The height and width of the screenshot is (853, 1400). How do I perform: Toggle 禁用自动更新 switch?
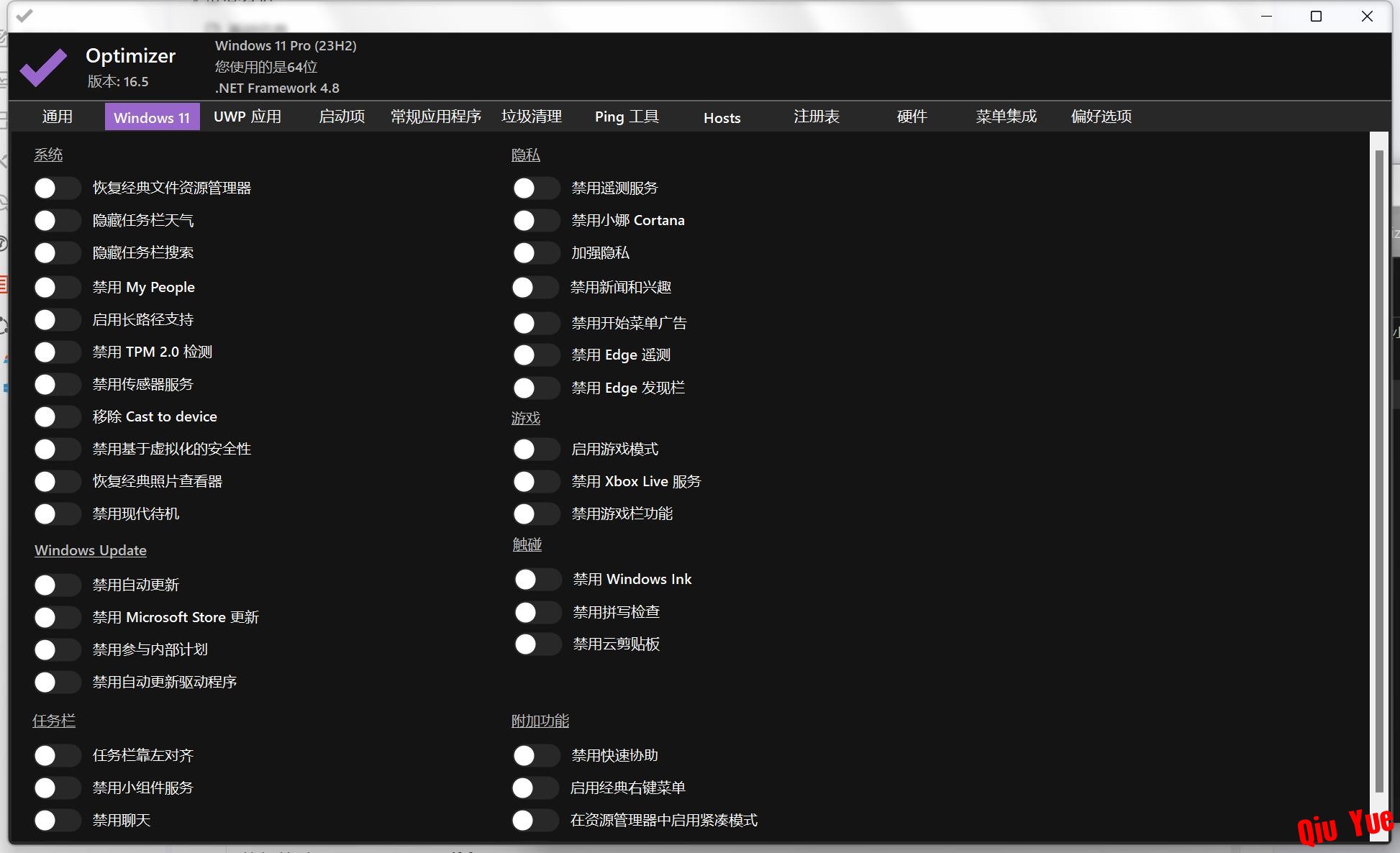[57, 585]
